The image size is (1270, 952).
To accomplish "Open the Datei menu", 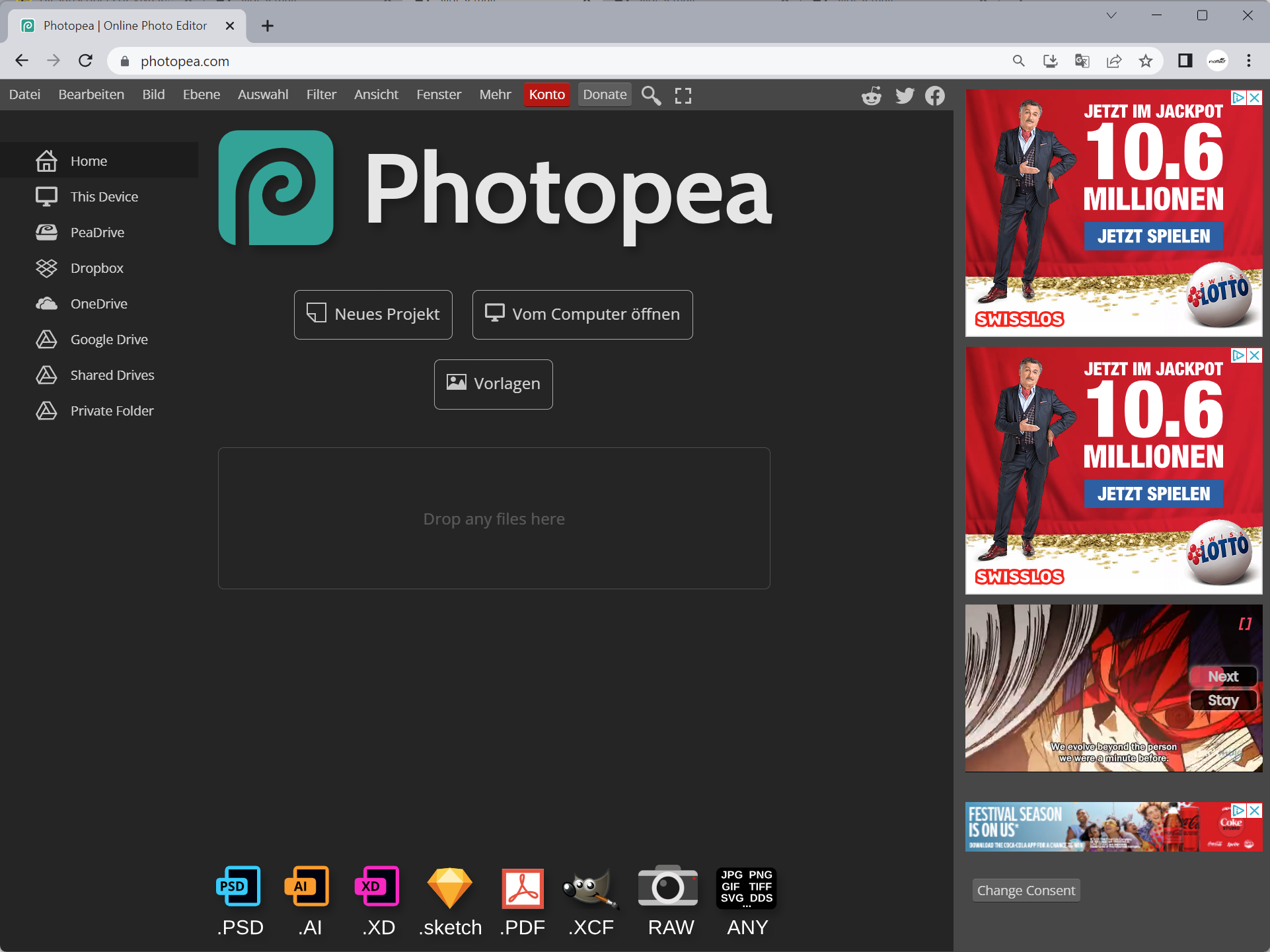I will (24, 94).
